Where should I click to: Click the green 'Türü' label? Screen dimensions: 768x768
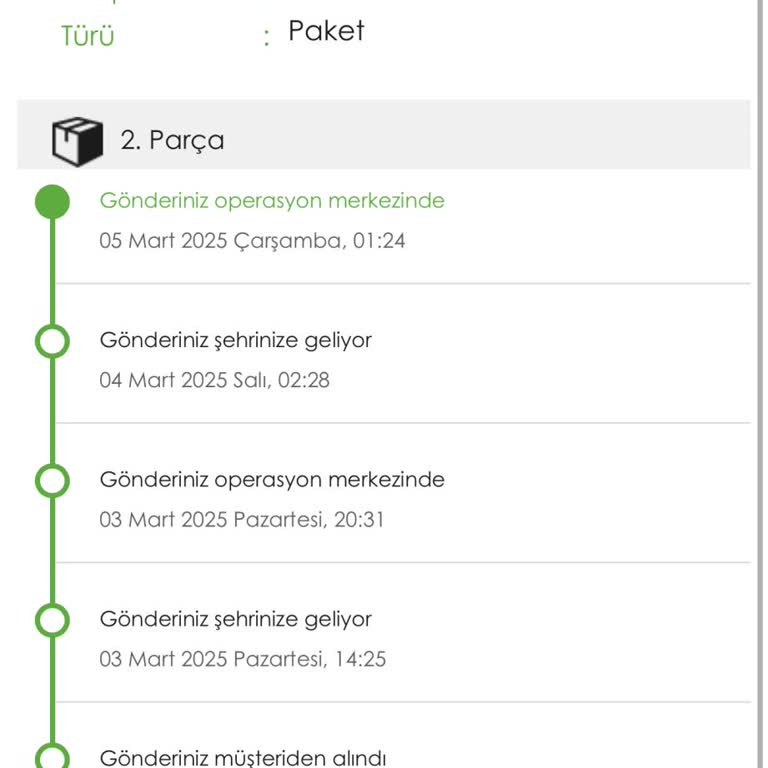click(x=88, y=37)
